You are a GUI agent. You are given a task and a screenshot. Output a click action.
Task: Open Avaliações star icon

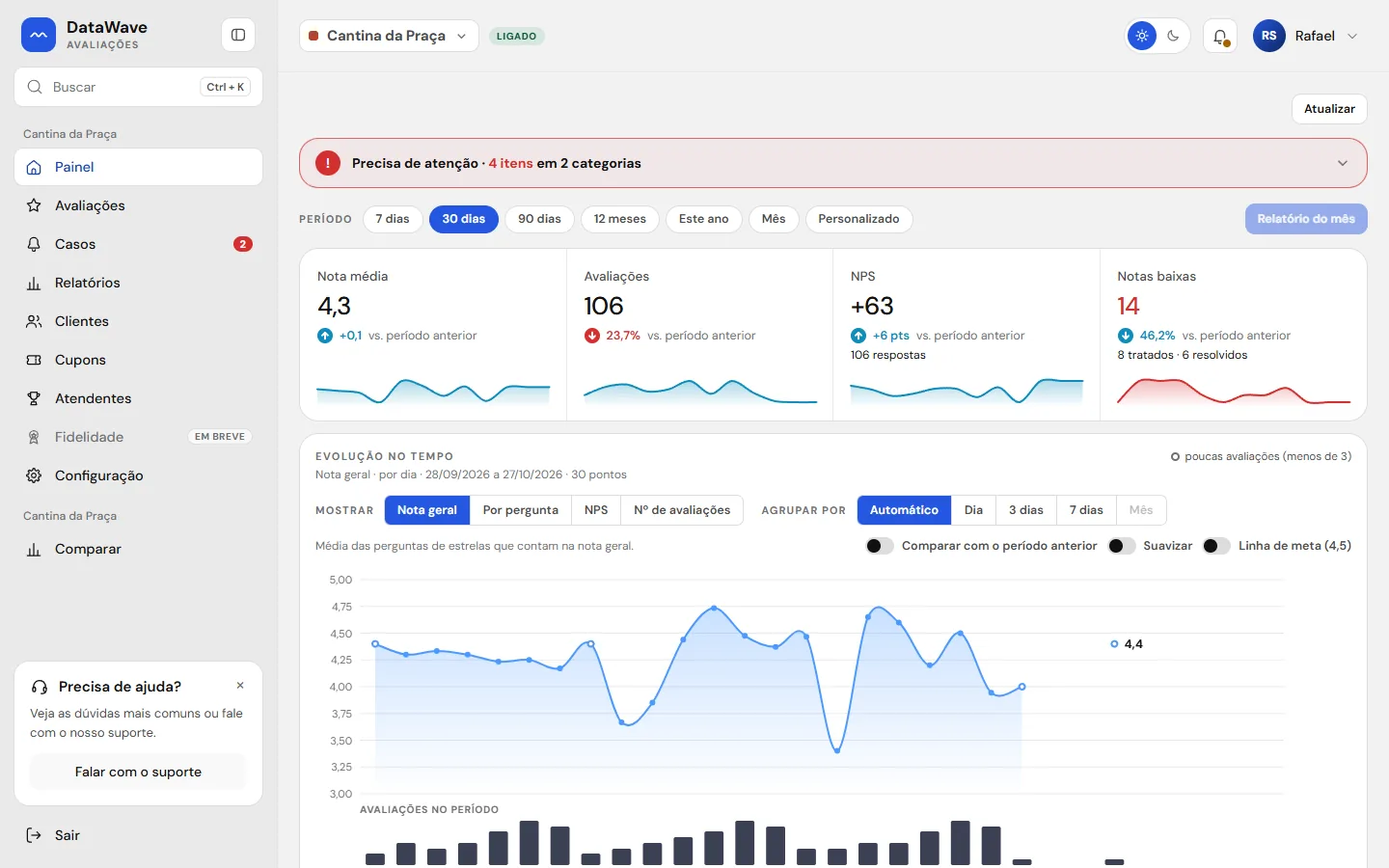point(34,205)
